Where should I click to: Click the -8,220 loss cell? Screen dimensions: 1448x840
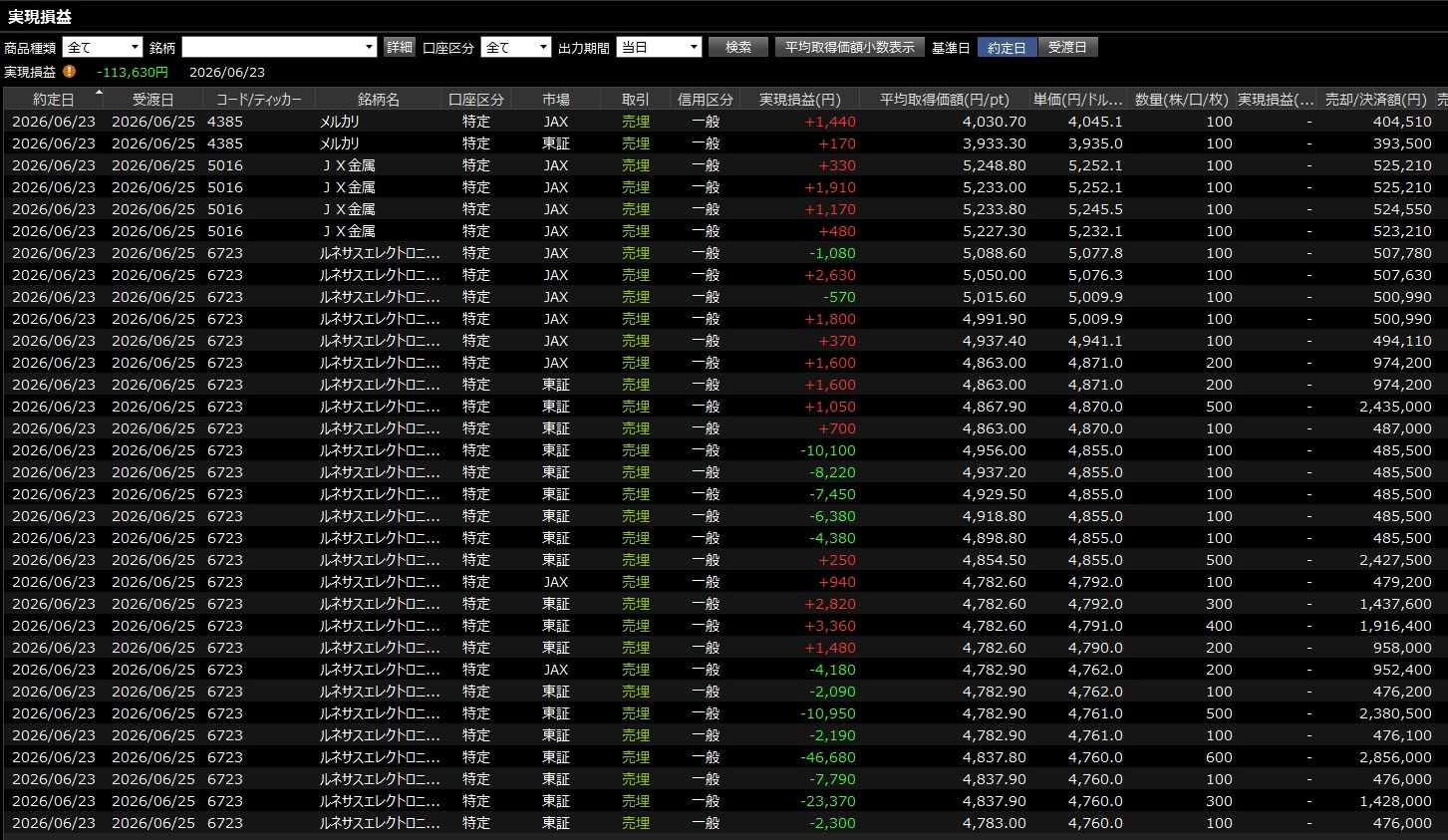pyautogui.click(x=831, y=472)
